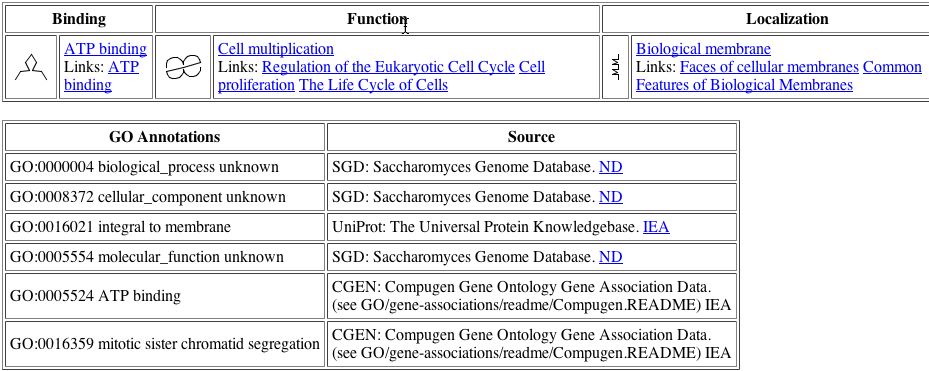Open Regulation of the Eukaryotic Cell Cycle link
This screenshot has height=371, width=929.
[388, 67]
